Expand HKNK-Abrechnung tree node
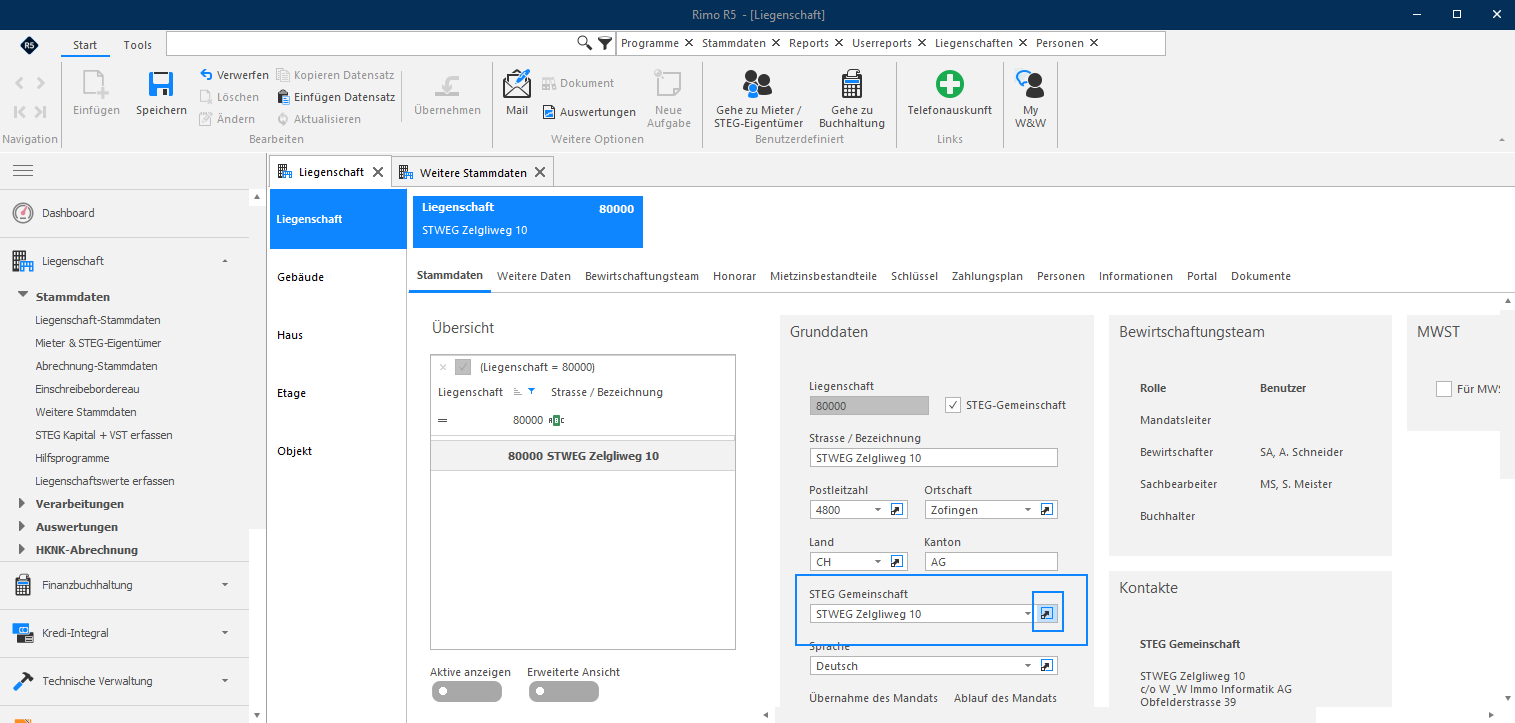This screenshot has height=723, width=1515. pyautogui.click(x=23, y=549)
